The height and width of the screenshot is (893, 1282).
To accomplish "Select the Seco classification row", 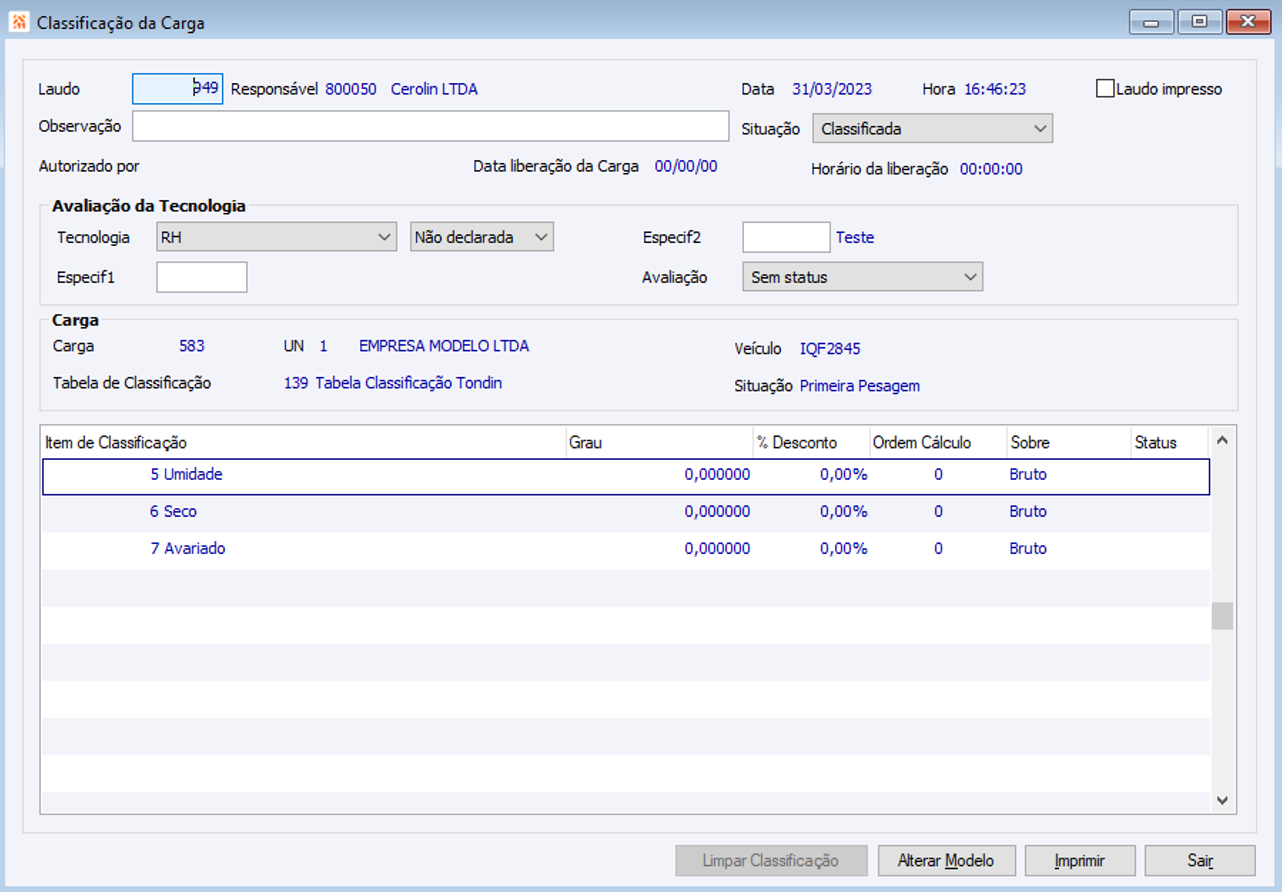I will pyautogui.click(x=173, y=512).
